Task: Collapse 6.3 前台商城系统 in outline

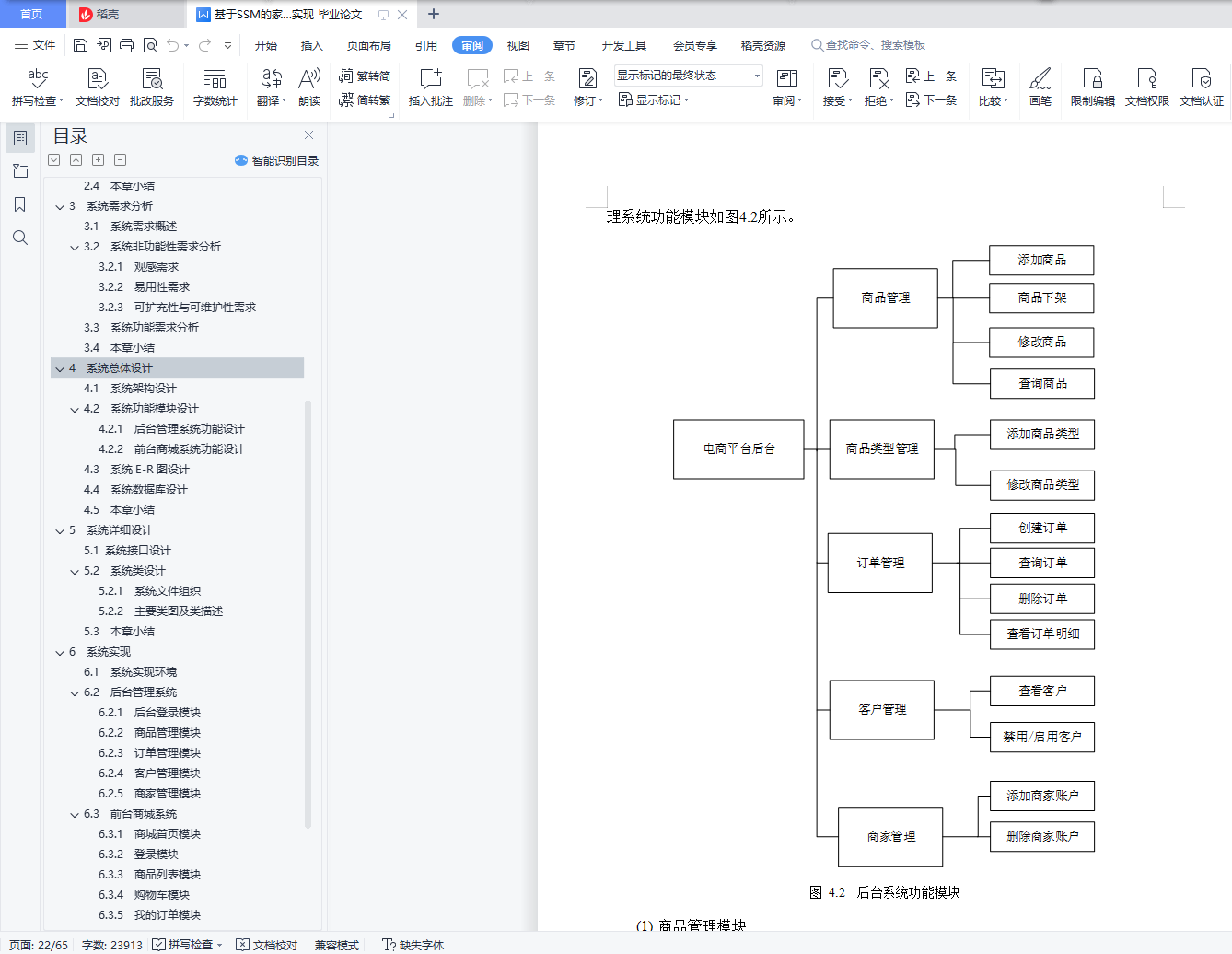Action: pos(75,814)
